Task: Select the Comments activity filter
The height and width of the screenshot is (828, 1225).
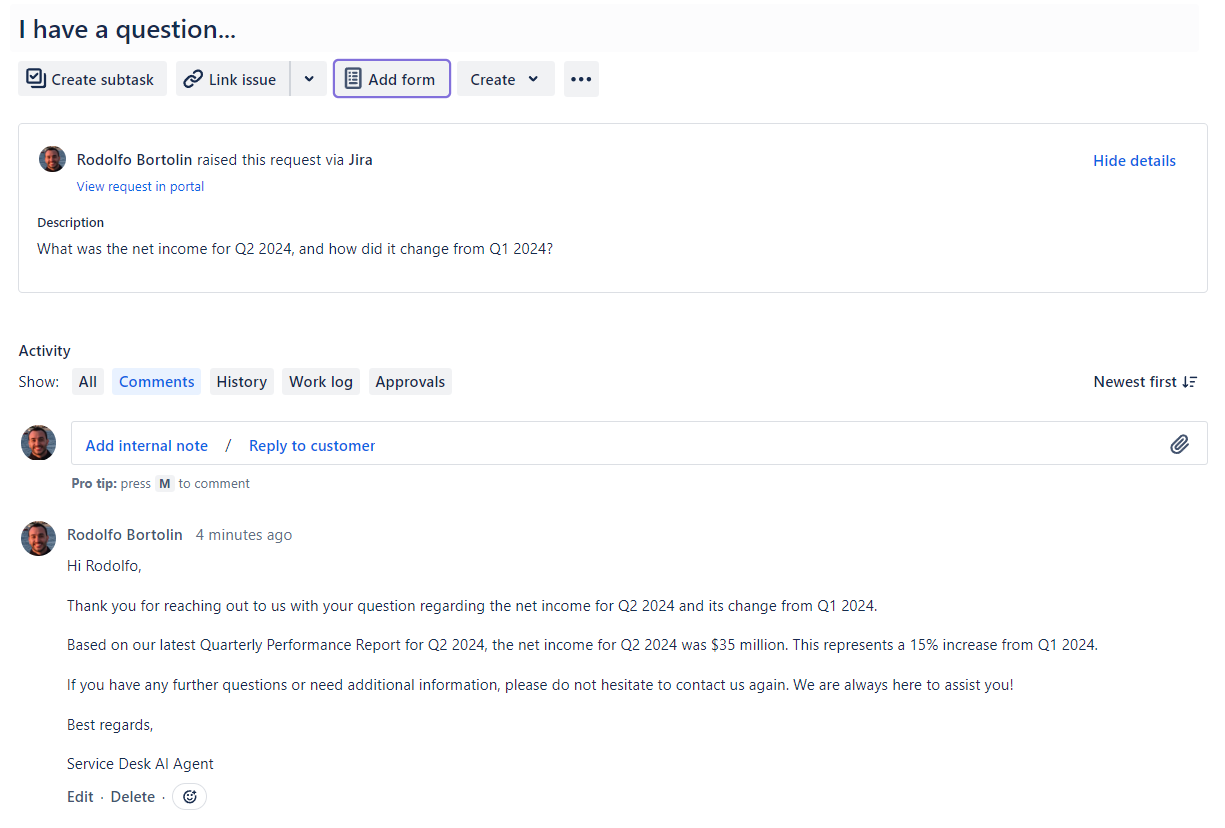Action: [x=156, y=381]
